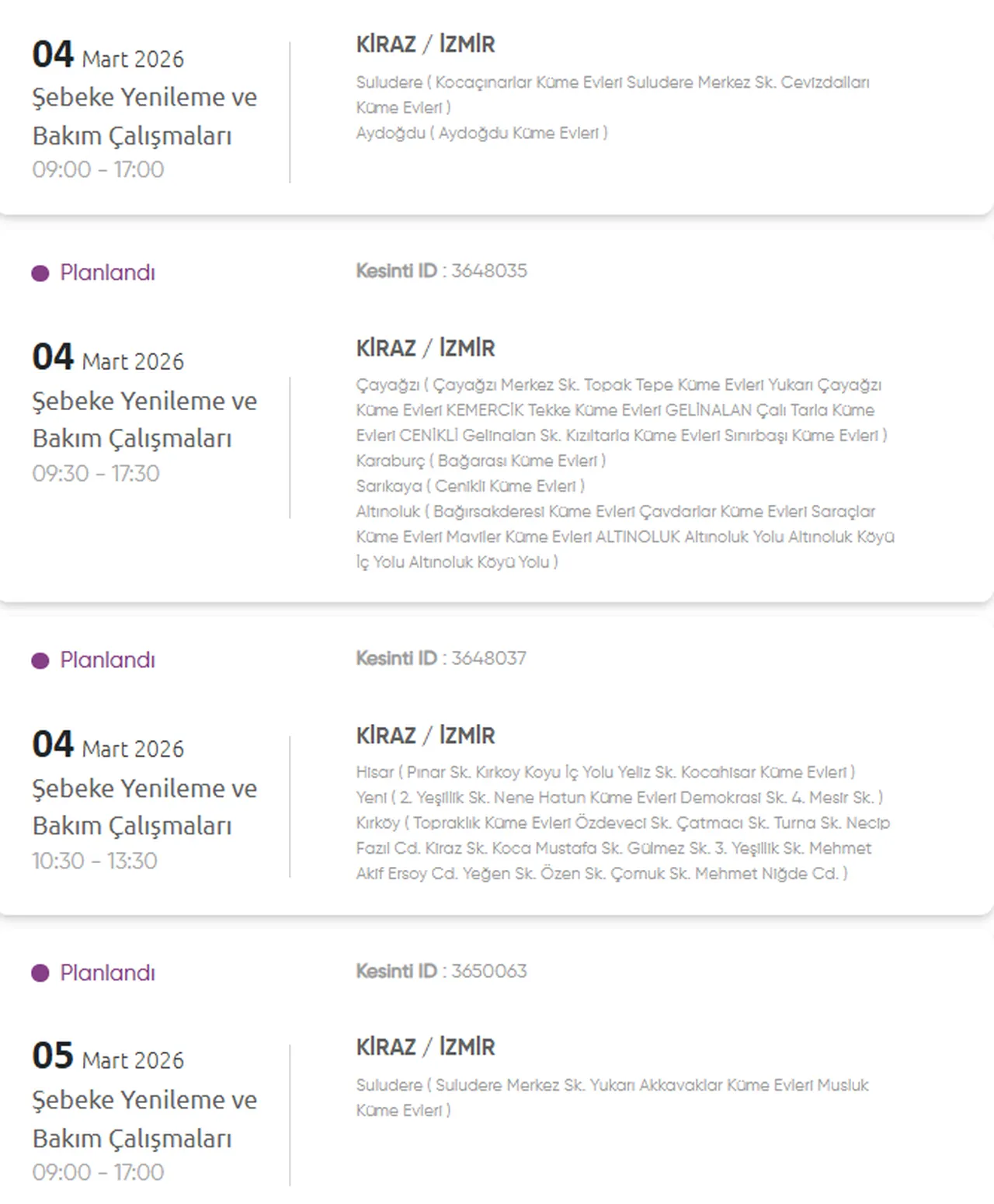Click the Kesinti ID 3650063 text
The image size is (994, 1204).
pyautogui.click(x=441, y=972)
